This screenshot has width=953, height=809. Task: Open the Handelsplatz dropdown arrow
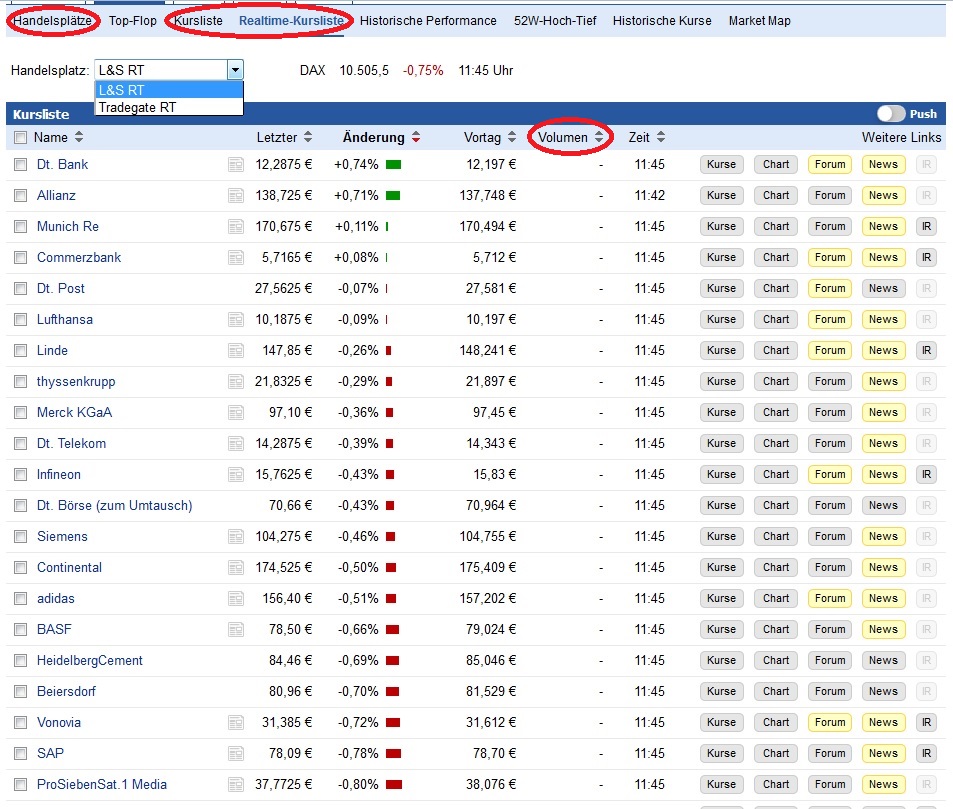tap(235, 70)
